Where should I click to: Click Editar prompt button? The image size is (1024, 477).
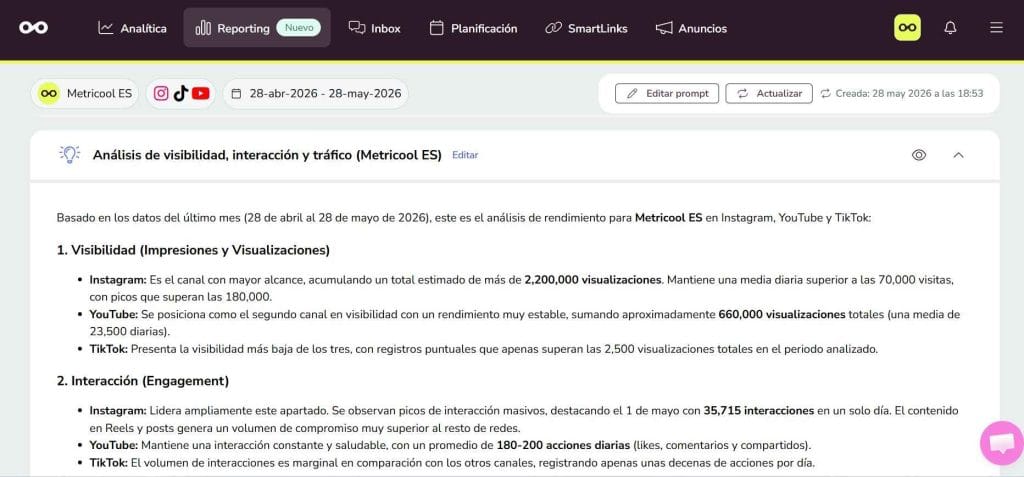[x=667, y=93]
